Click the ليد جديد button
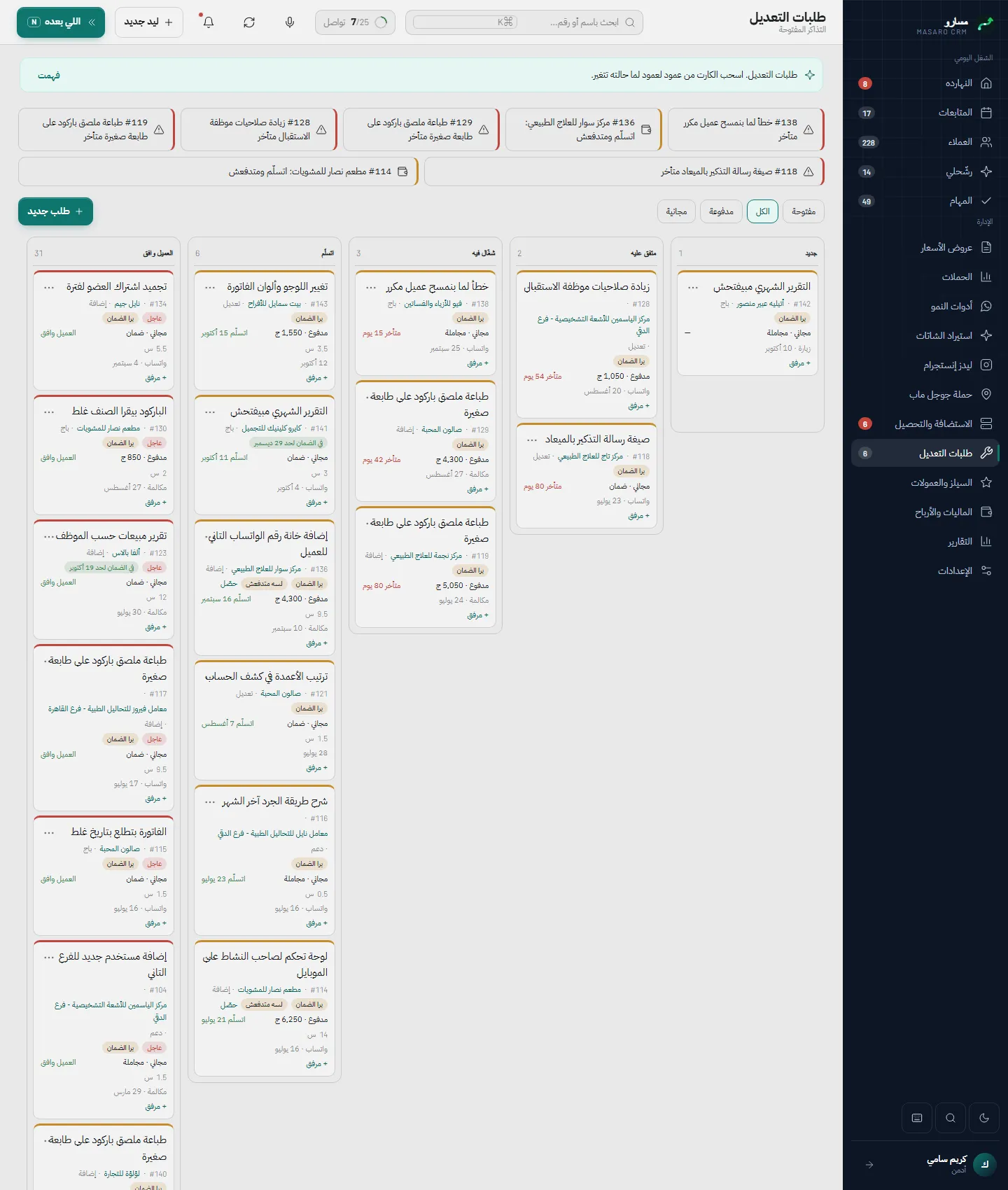 pos(149,22)
